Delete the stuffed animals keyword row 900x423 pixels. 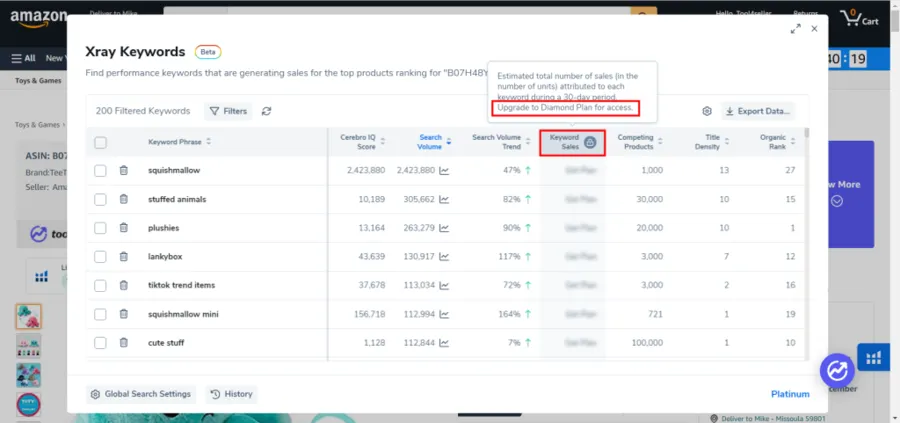(123, 199)
